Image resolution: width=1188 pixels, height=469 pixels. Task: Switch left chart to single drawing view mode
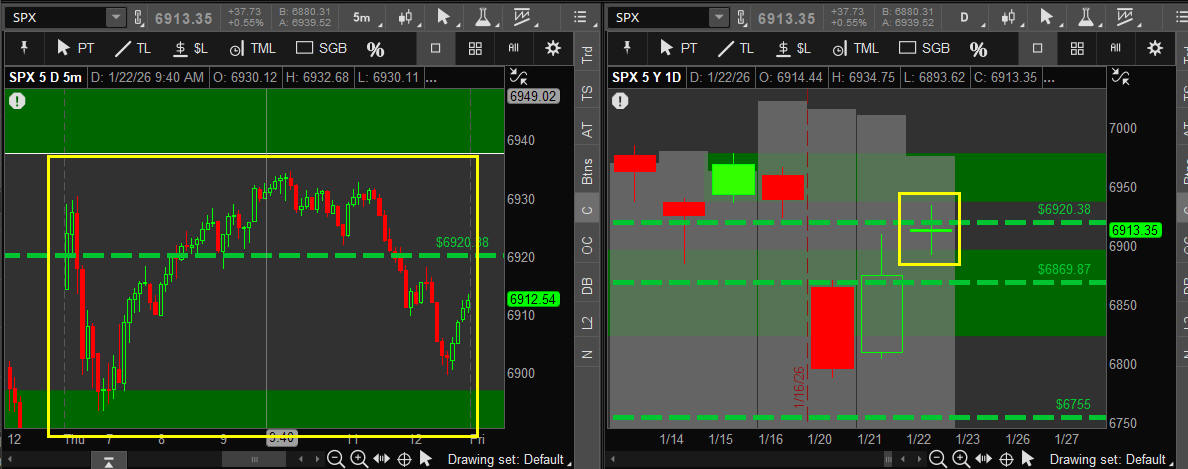436,48
